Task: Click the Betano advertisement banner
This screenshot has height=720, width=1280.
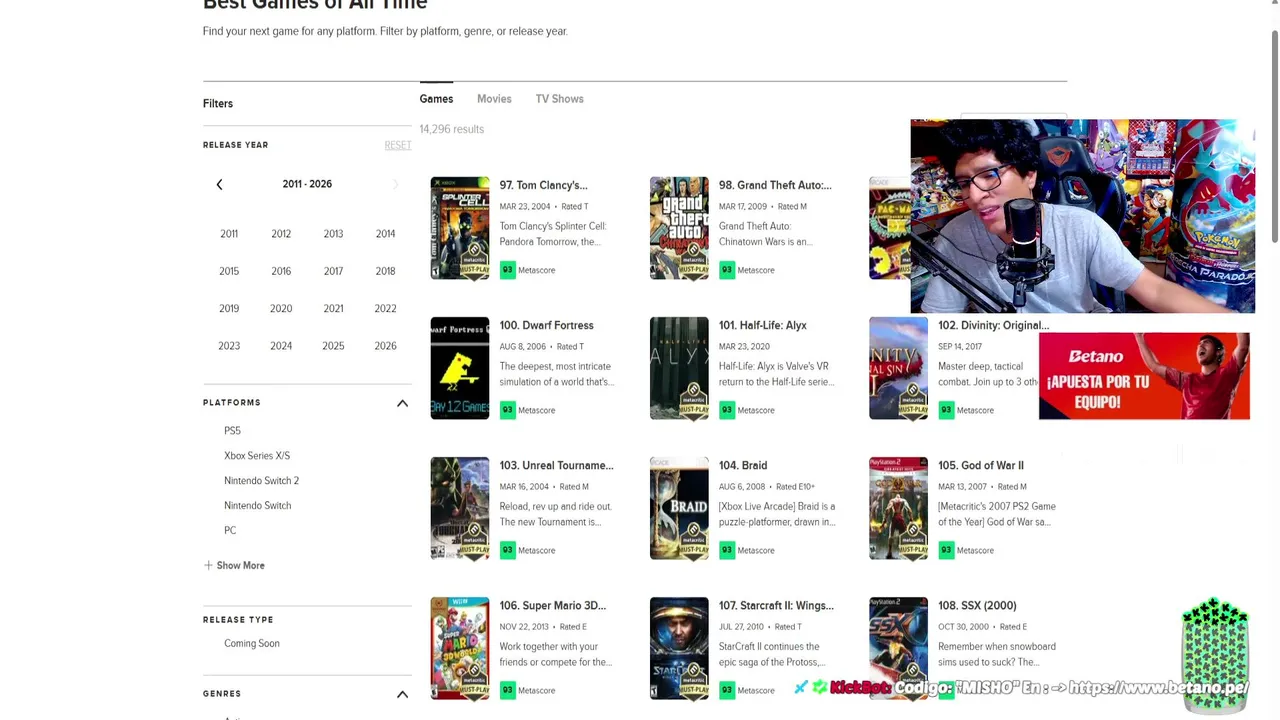Action: (x=1144, y=376)
